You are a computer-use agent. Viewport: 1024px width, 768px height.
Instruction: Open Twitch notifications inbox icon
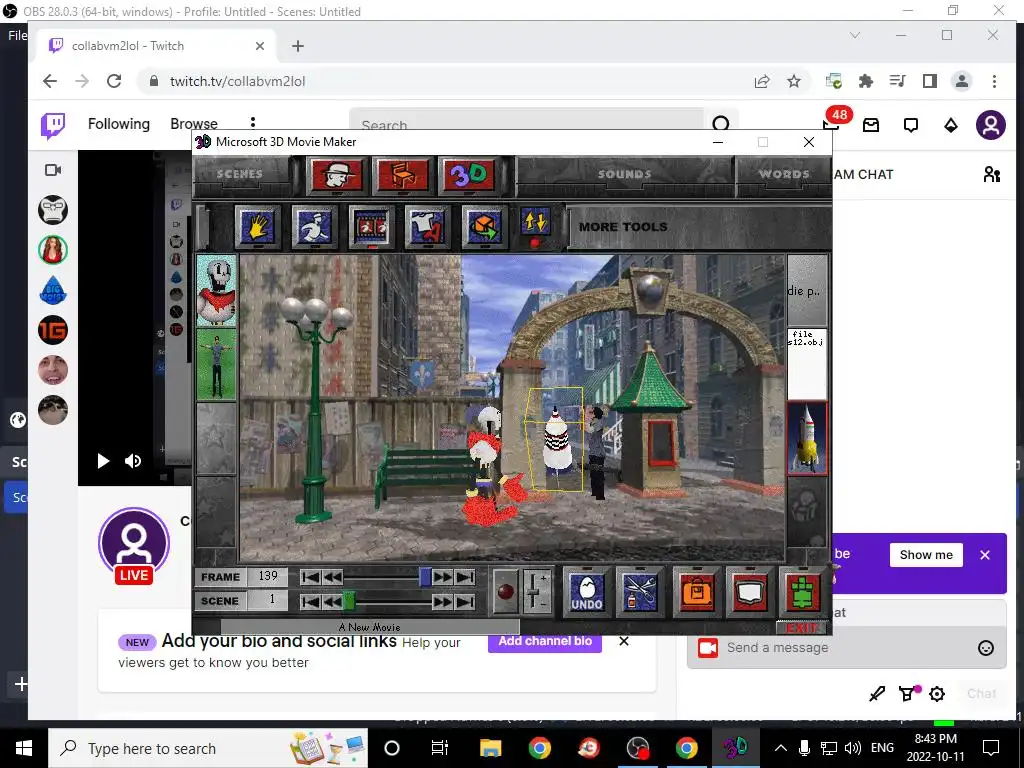[x=871, y=125]
